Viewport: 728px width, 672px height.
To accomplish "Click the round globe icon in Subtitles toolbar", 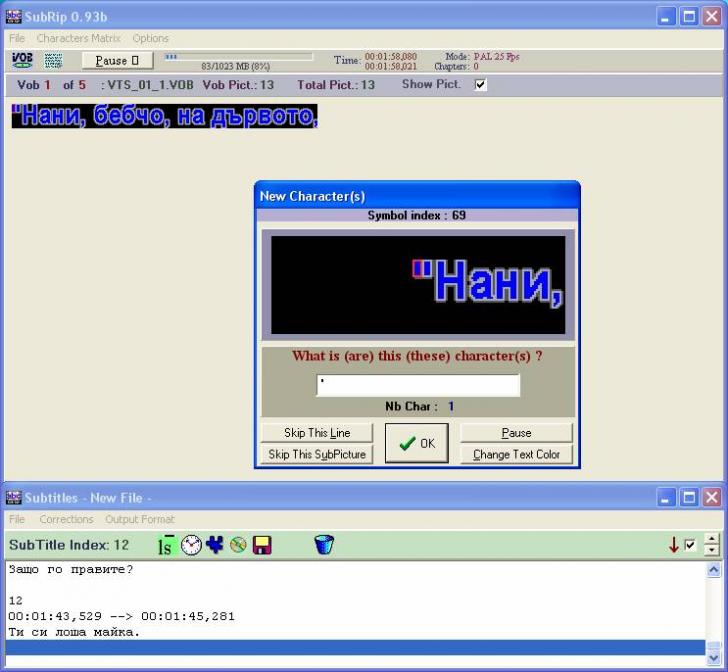I will [238, 545].
